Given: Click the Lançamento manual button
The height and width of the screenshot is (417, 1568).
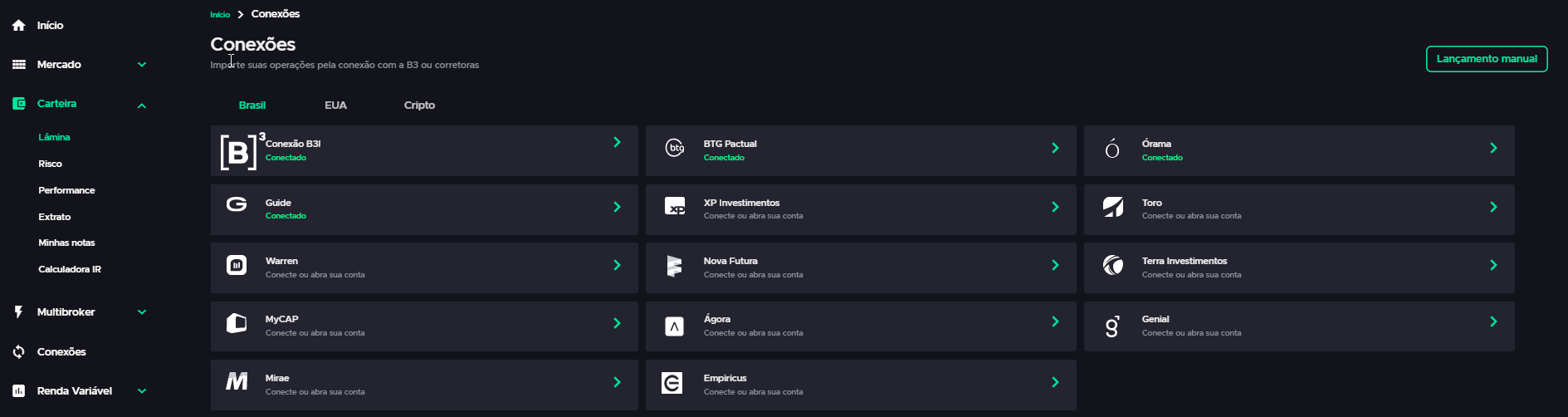Looking at the screenshot, I should point(1487,59).
